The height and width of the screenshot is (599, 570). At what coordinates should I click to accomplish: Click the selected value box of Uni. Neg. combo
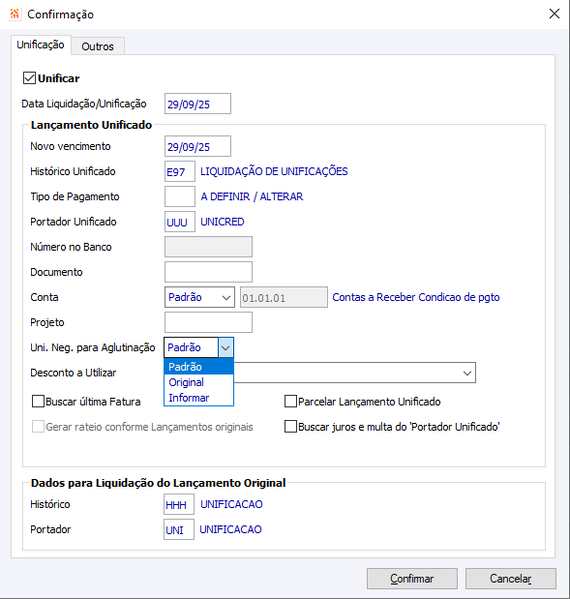tap(191, 348)
